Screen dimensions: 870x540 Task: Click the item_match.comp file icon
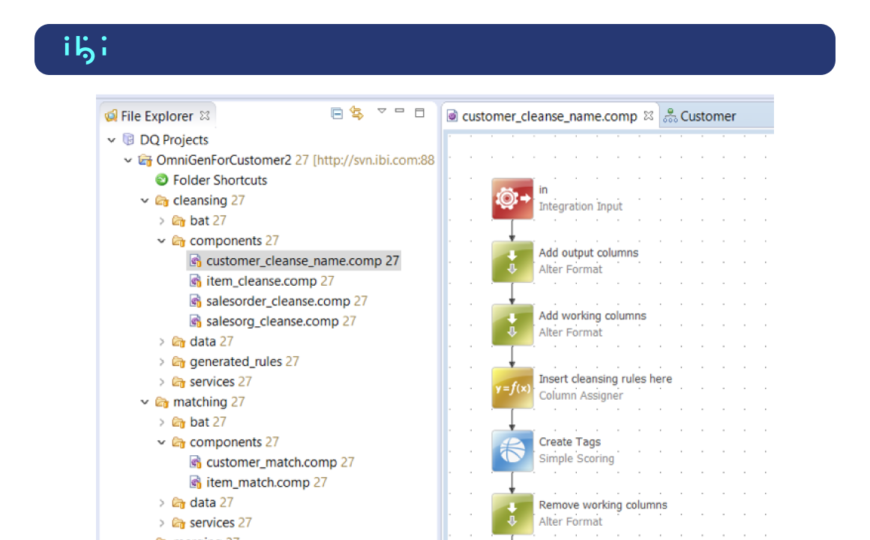coord(195,482)
